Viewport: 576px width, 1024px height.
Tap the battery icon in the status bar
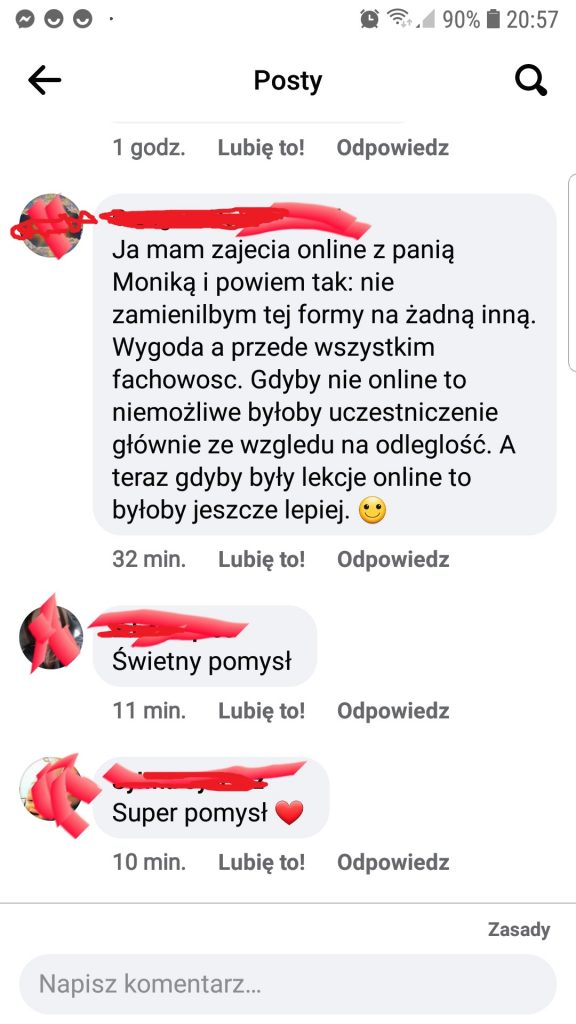point(494,19)
